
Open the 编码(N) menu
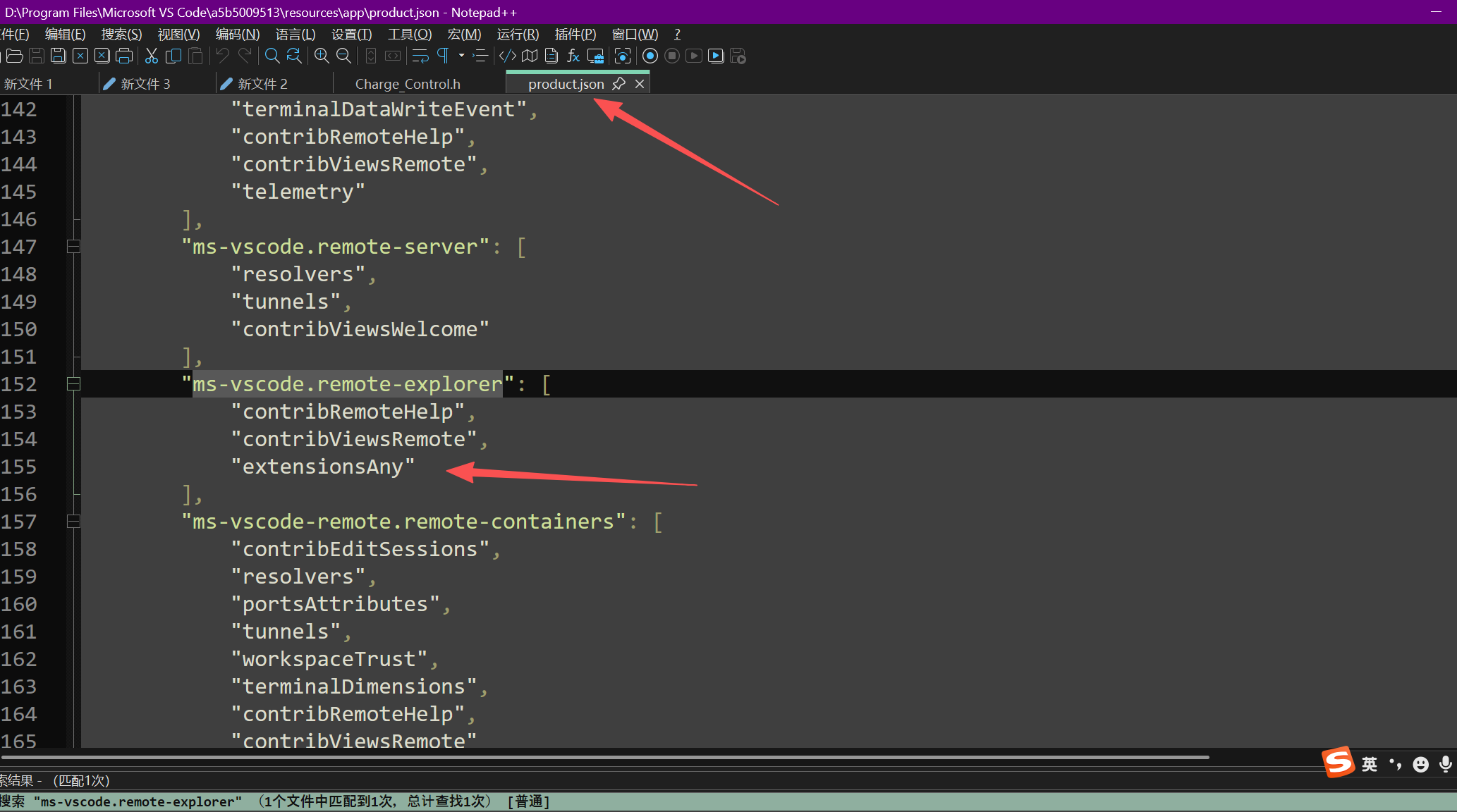click(238, 35)
